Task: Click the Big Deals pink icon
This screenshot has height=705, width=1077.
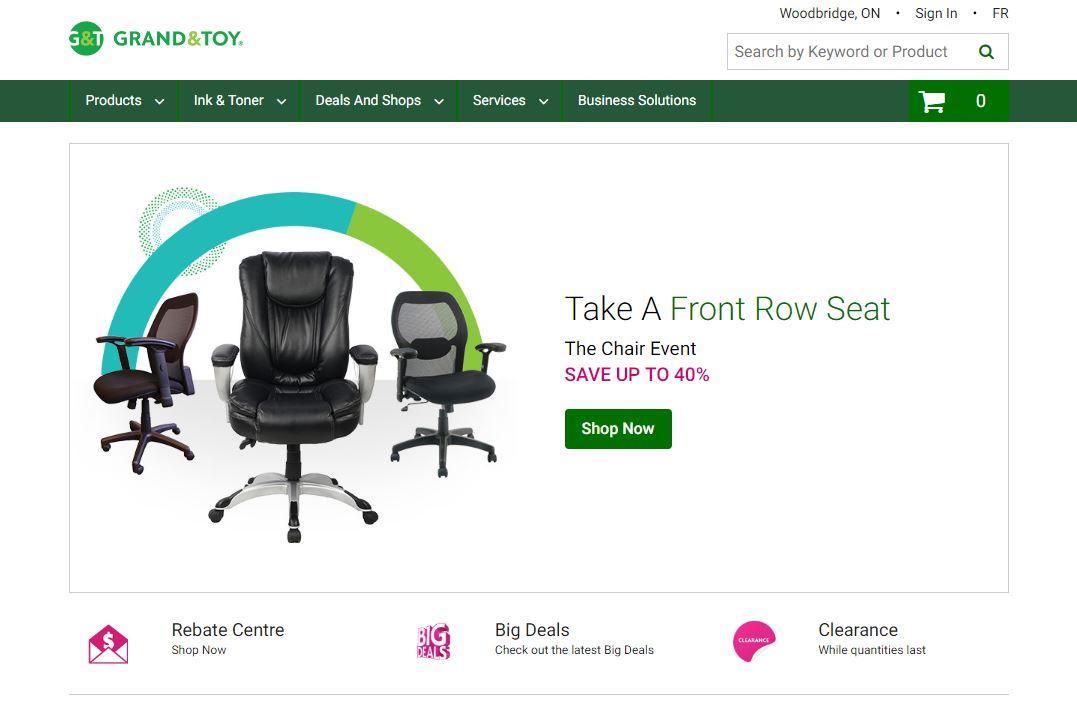Action: (x=433, y=642)
